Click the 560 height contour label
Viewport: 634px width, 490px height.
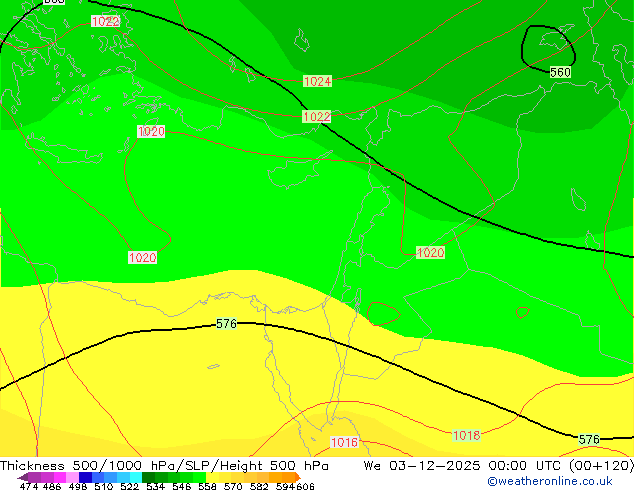pyautogui.click(x=560, y=72)
